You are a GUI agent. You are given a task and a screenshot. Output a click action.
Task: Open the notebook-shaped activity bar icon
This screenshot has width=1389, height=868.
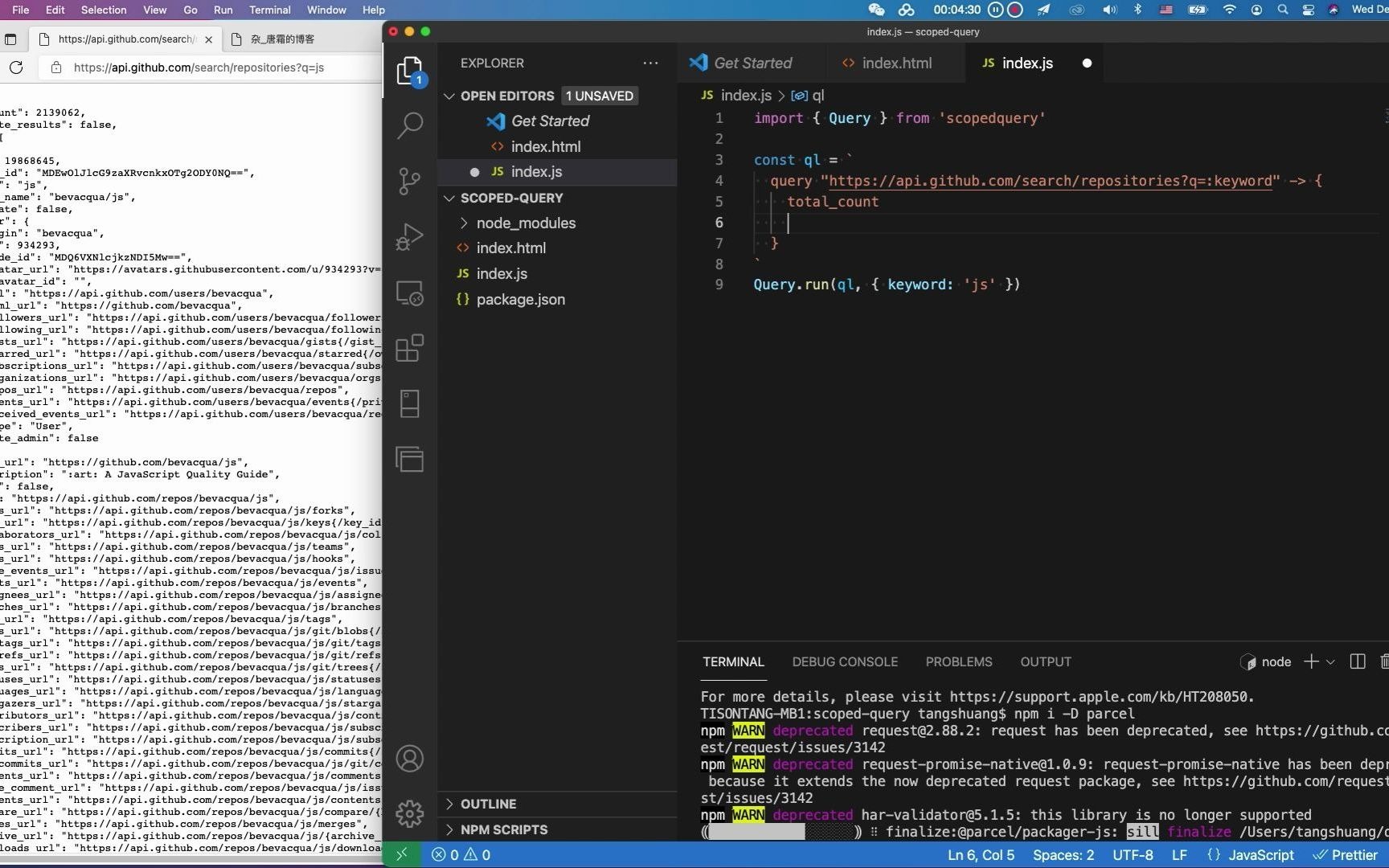pos(410,403)
